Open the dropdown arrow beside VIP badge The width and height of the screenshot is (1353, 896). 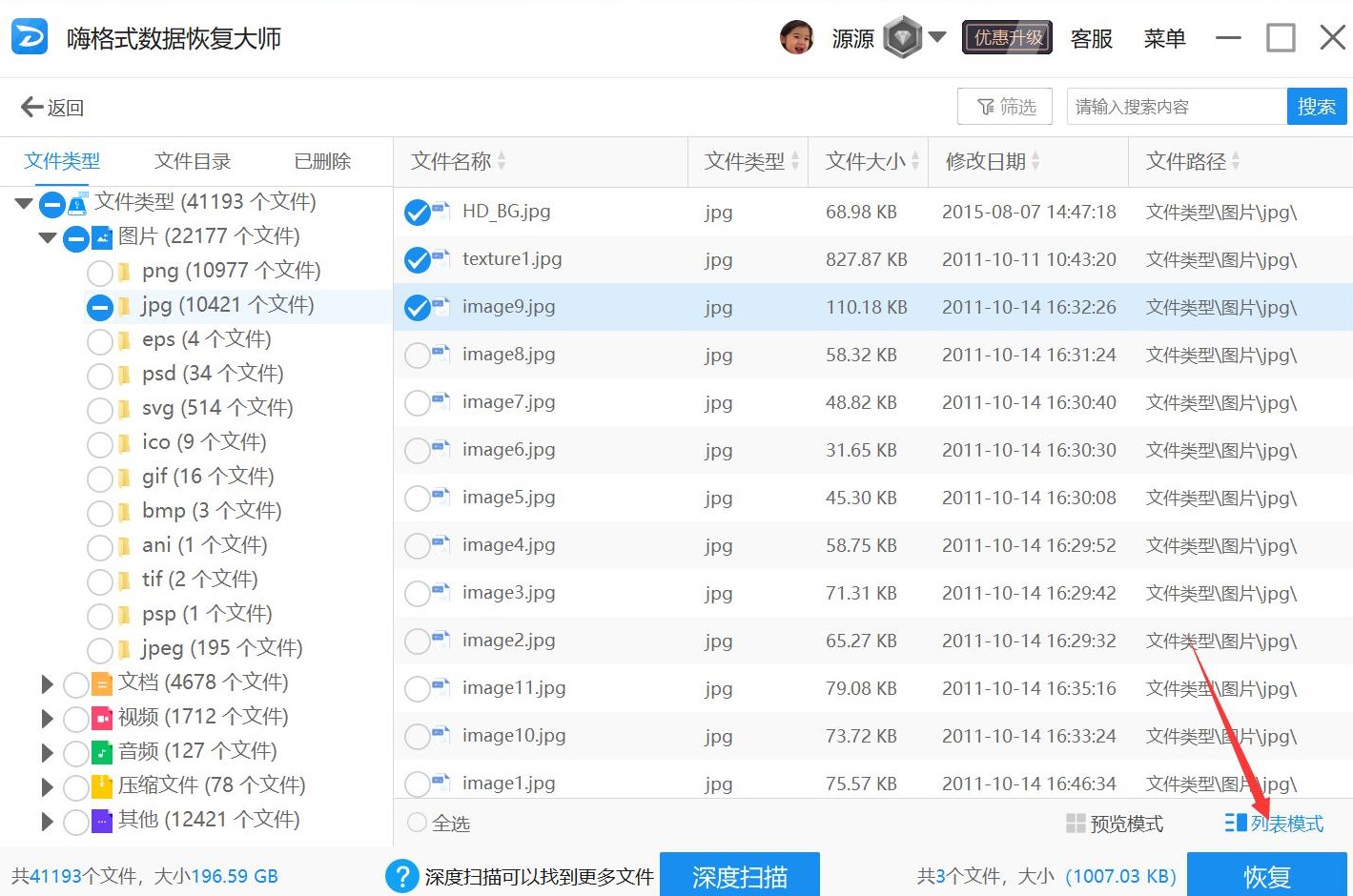tap(937, 37)
